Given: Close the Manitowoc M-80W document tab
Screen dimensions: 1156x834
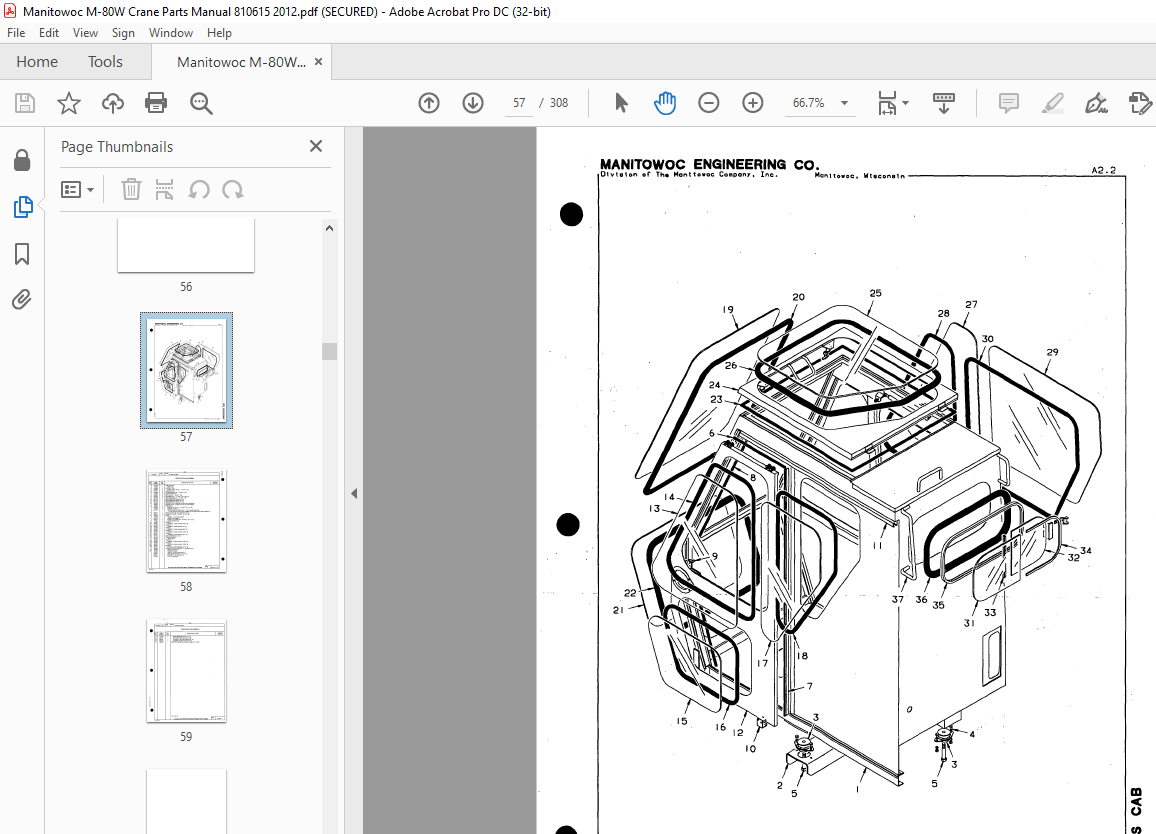Looking at the screenshot, I should (318, 62).
